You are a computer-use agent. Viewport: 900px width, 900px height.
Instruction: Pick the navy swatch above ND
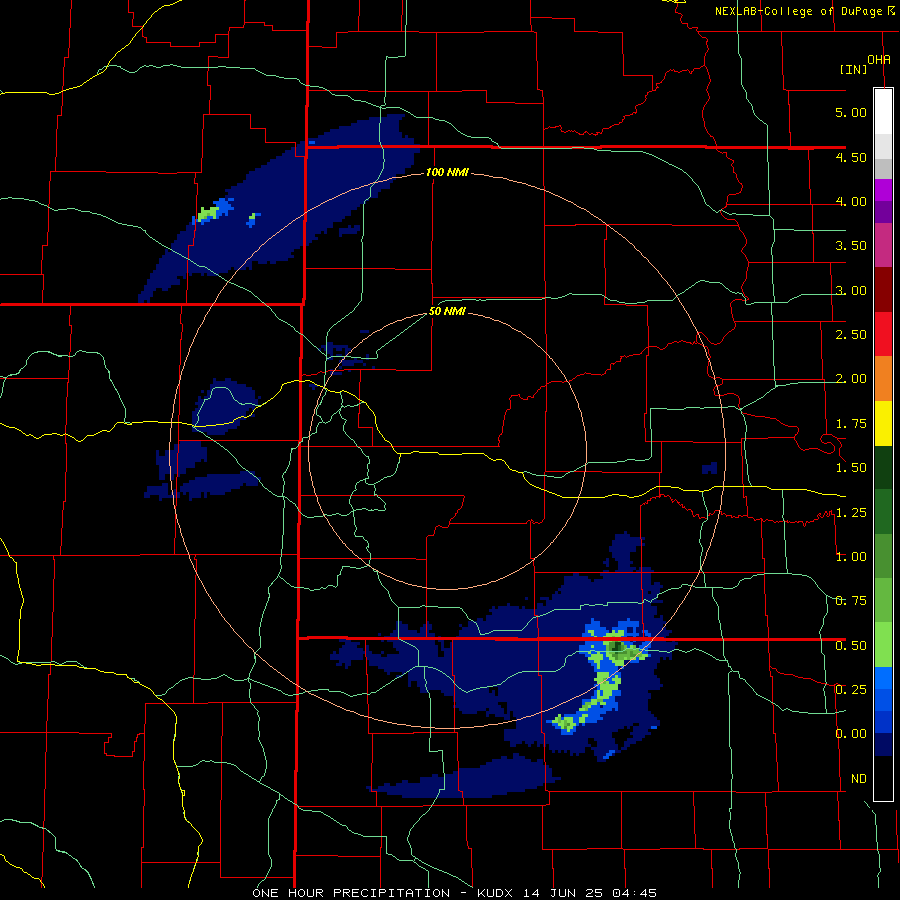pyautogui.click(x=883, y=744)
